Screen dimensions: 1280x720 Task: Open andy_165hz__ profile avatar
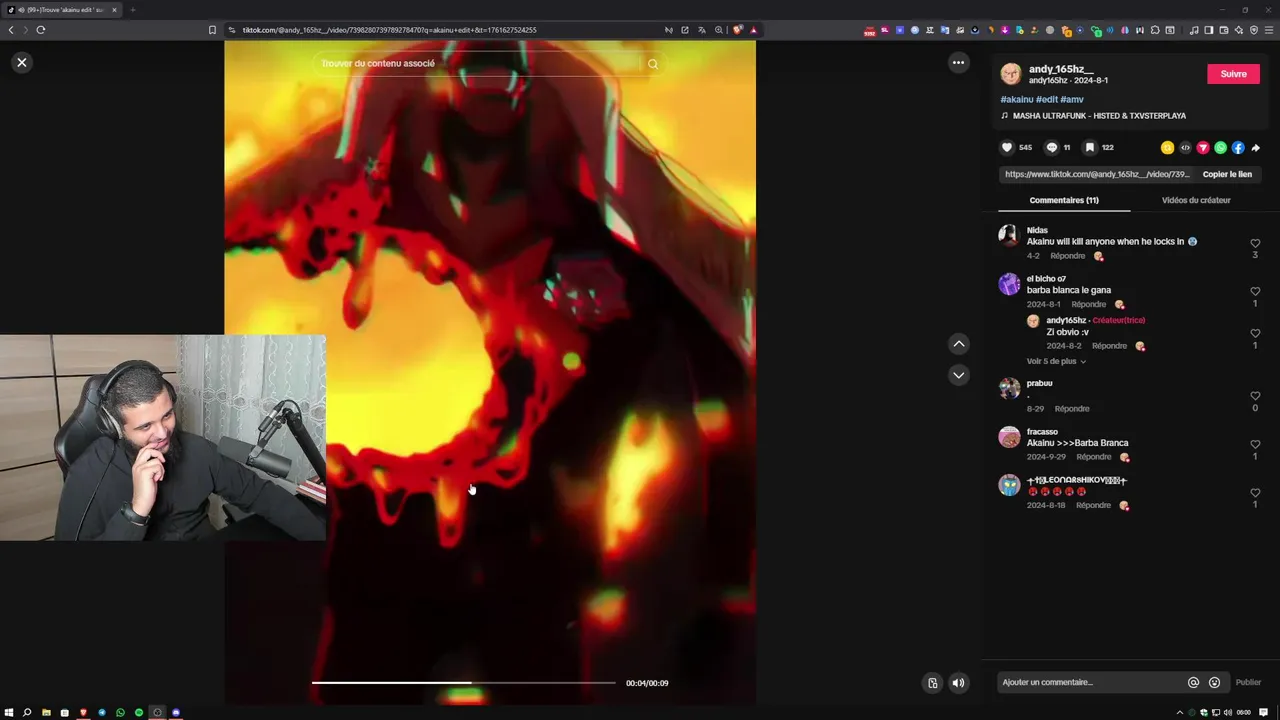click(x=1011, y=74)
